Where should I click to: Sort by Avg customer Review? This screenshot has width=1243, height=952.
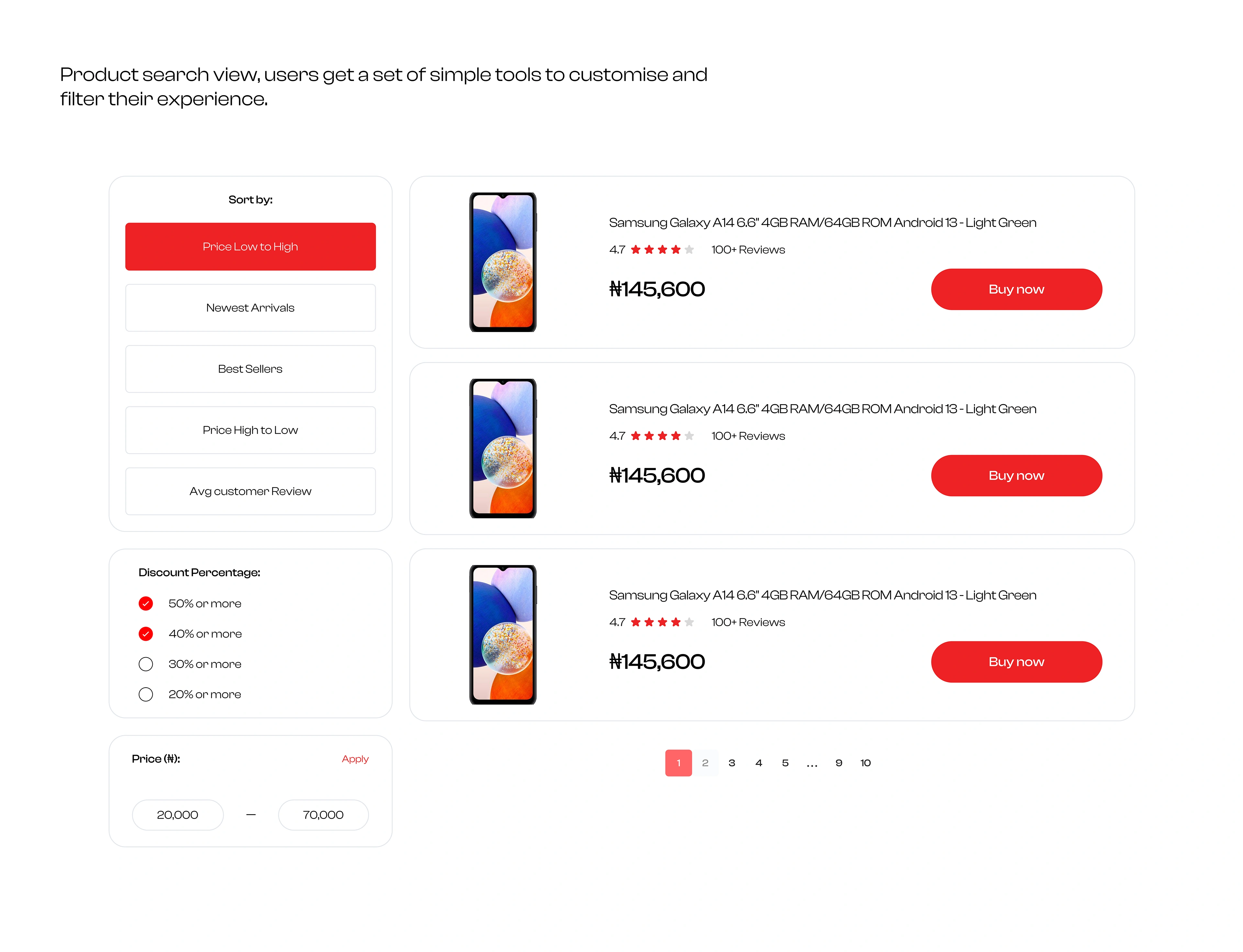tap(250, 491)
